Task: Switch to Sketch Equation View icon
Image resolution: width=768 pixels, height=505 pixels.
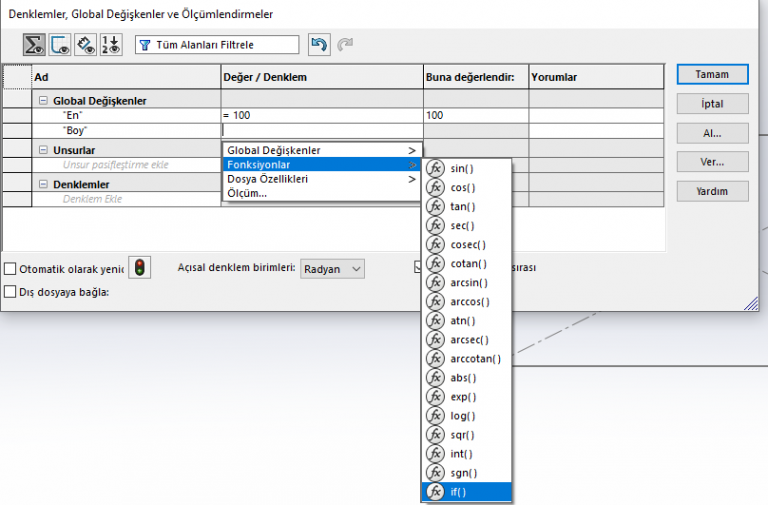Action: click(x=59, y=45)
